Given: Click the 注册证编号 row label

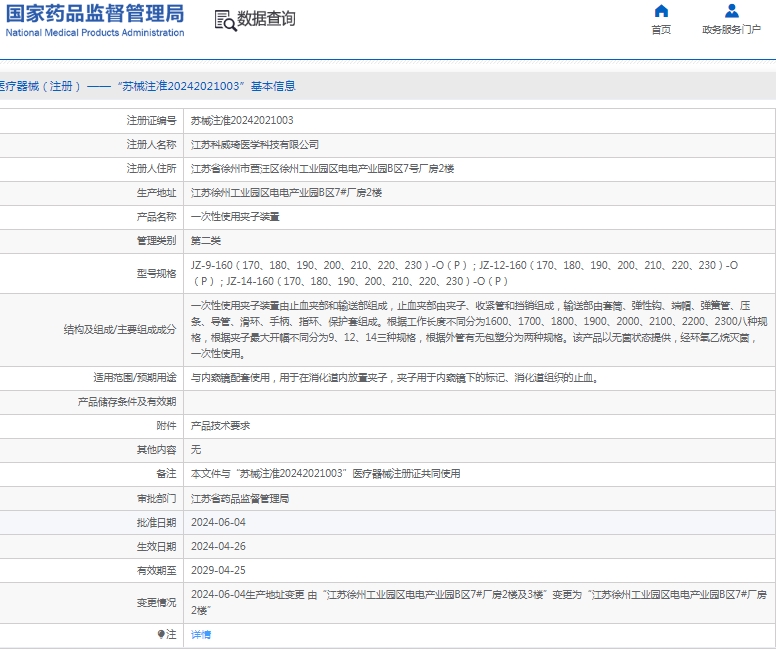Looking at the screenshot, I should click(x=151, y=120).
